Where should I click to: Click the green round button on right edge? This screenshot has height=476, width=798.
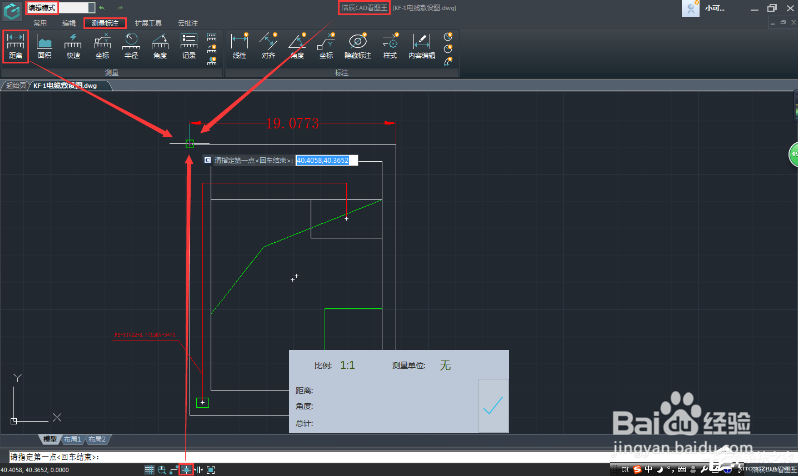(x=793, y=155)
